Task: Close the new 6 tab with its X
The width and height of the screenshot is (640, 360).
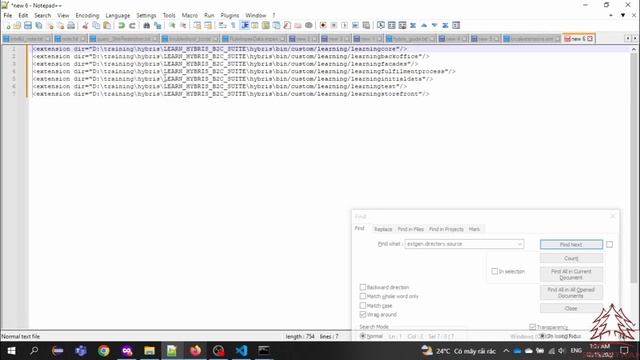Action: point(590,39)
